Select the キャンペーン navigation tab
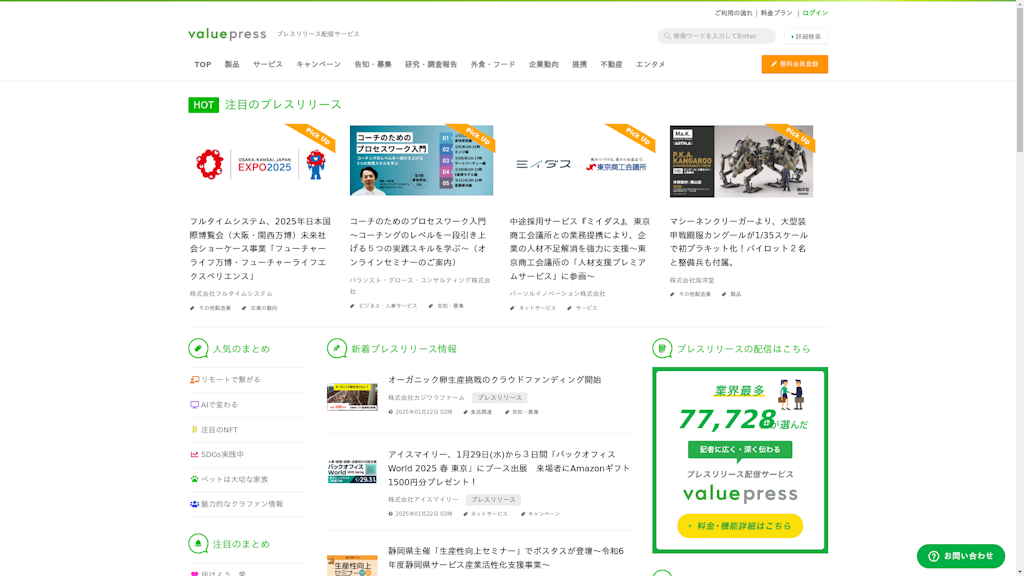The height and width of the screenshot is (576, 1024). click(x=318, y=64)
